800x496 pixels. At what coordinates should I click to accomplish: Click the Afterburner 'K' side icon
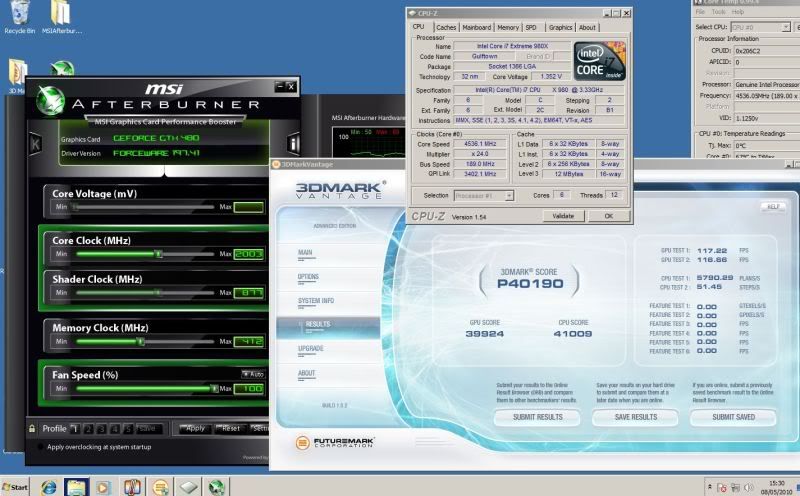33,144
